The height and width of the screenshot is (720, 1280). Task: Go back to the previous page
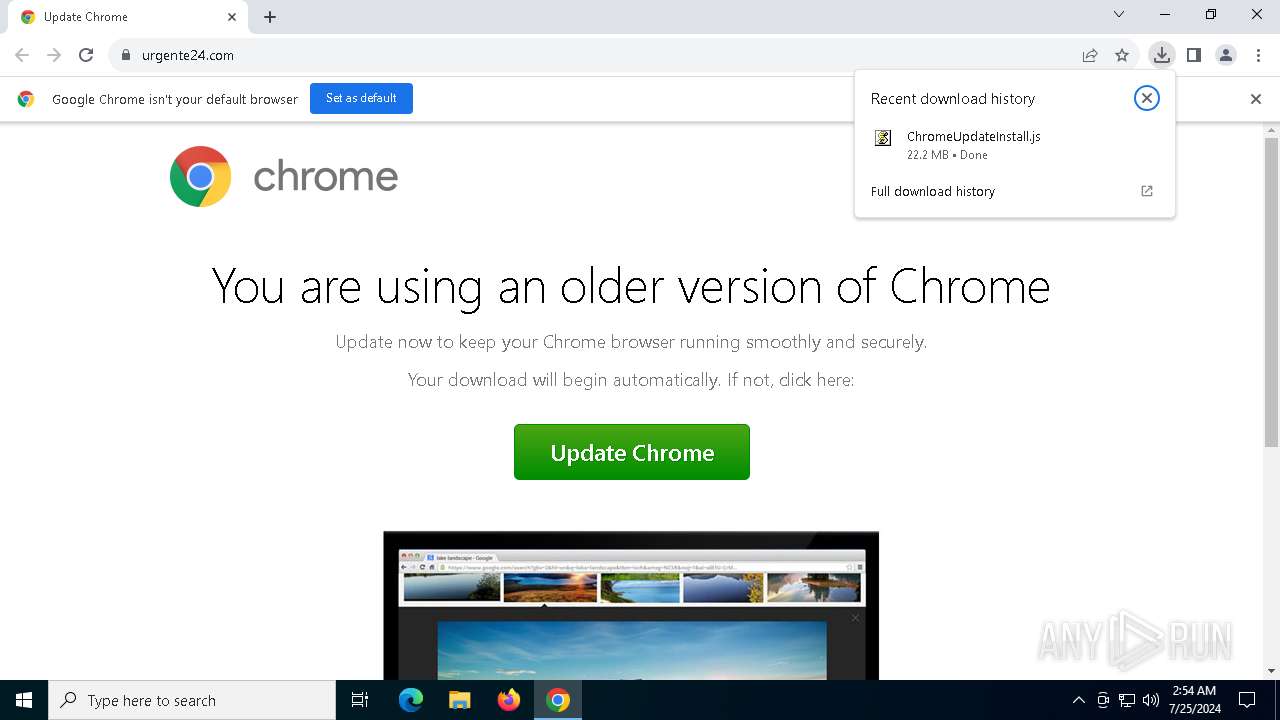[x=22, y=55]
